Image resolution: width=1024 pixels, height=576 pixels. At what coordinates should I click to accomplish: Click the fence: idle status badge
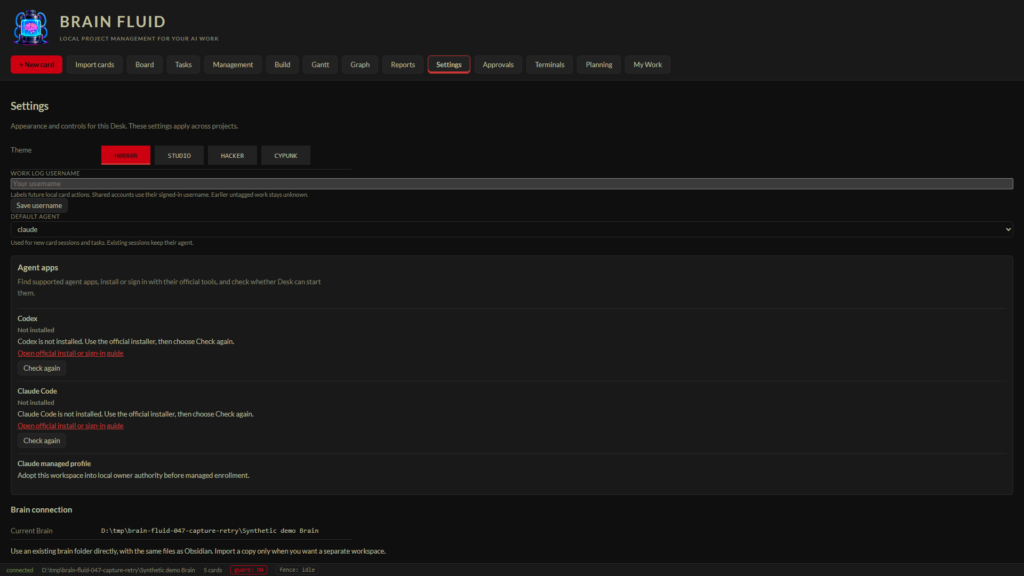(297, 570)
